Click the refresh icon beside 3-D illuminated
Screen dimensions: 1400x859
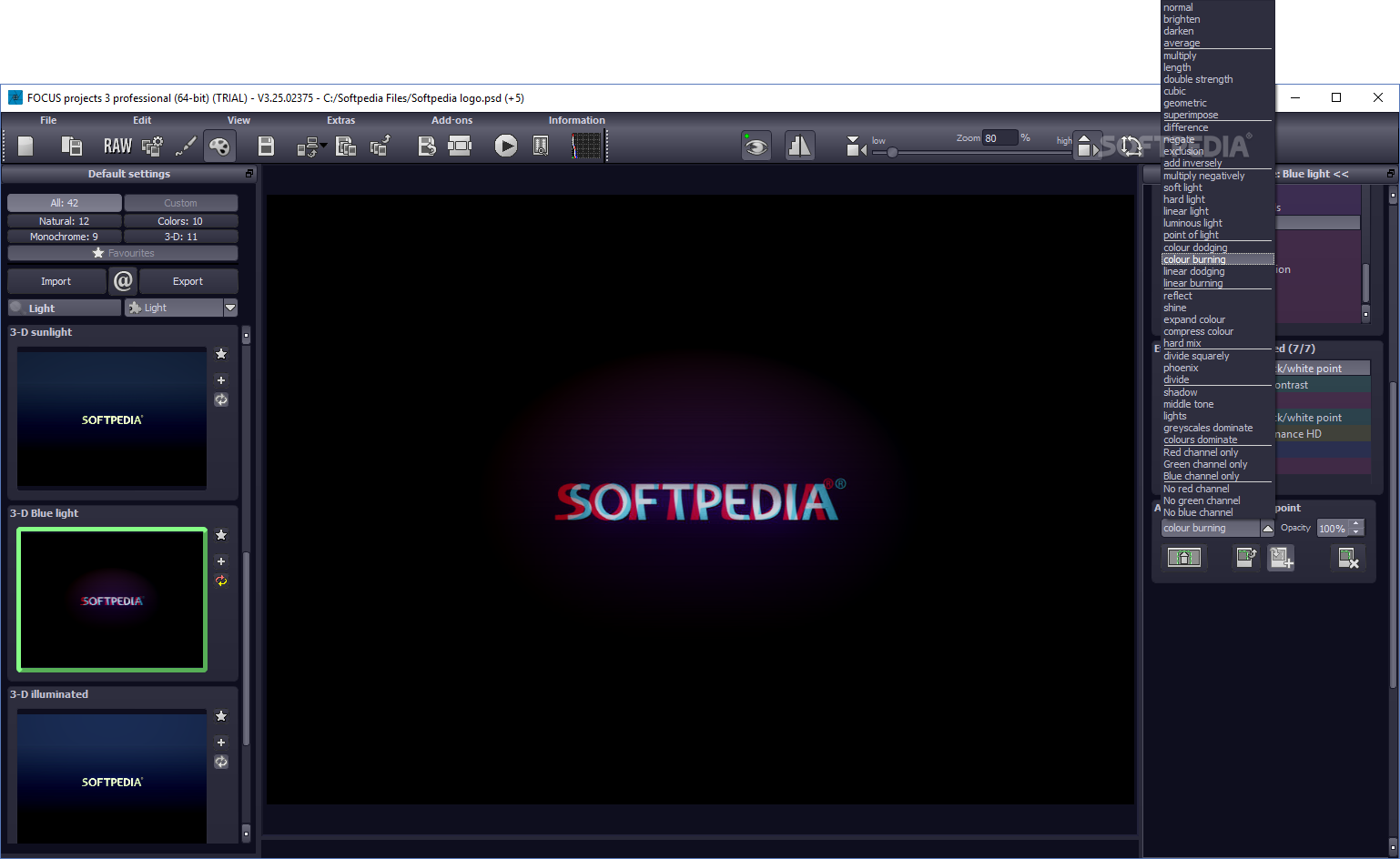[x=220, y=762]
